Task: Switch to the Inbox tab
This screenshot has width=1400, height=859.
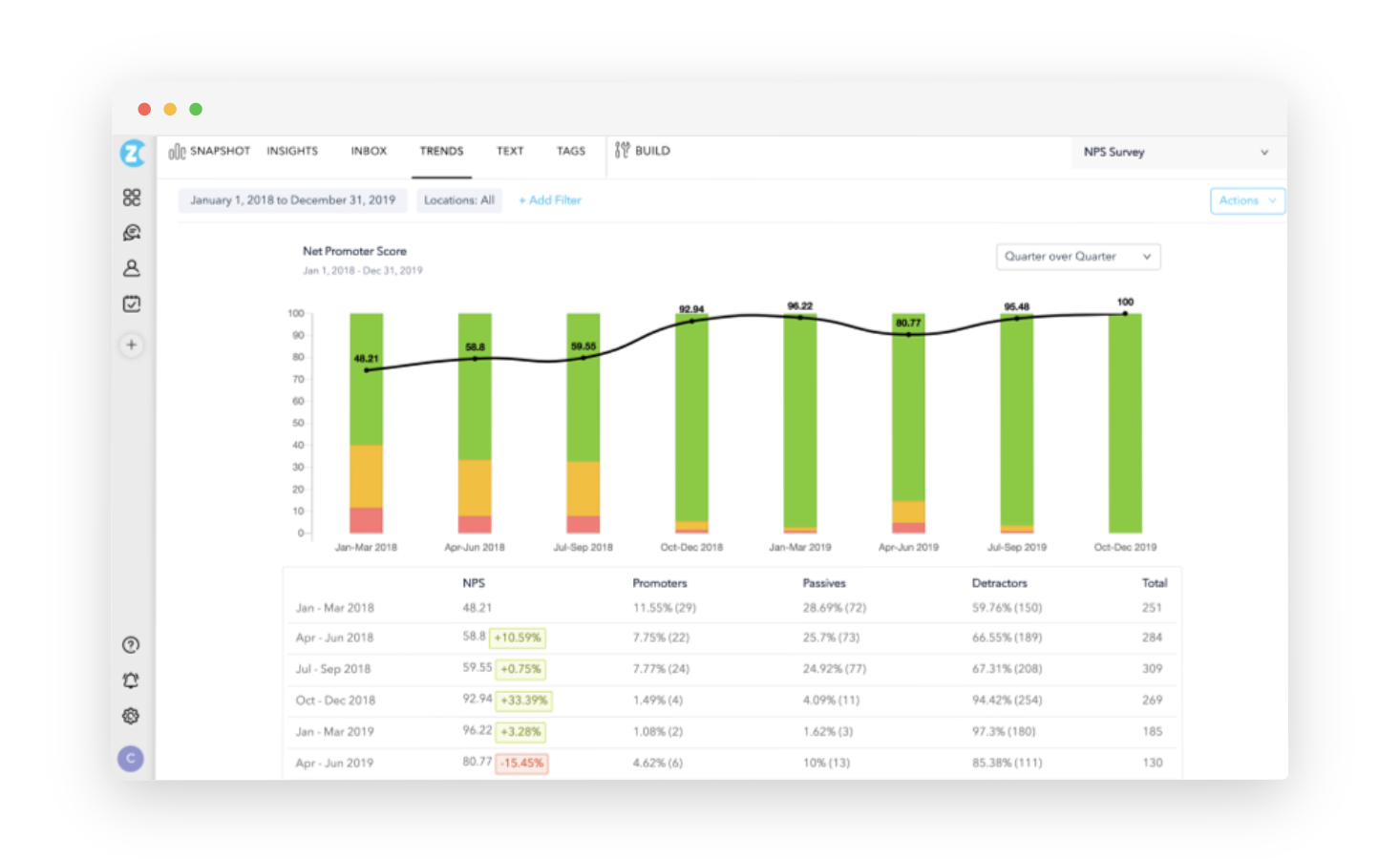Action: (369, 151)
